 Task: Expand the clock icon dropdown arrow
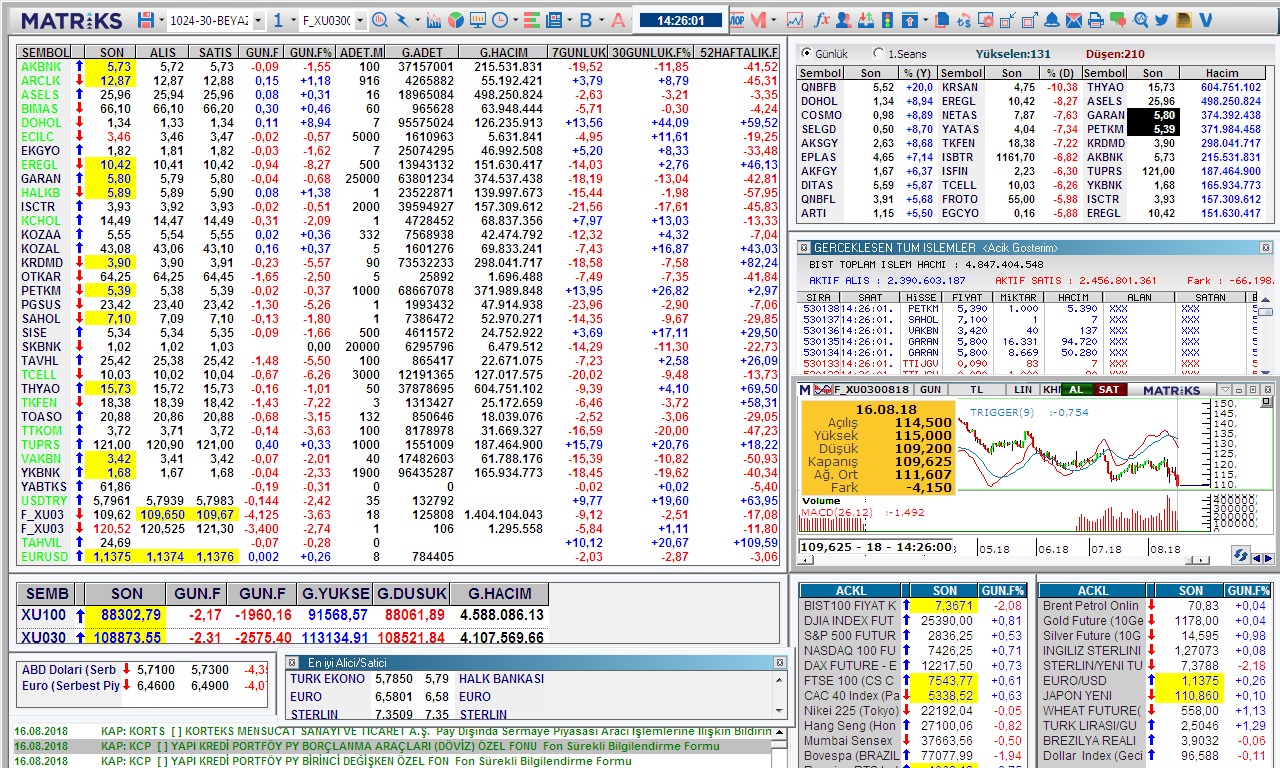[514, 20]
